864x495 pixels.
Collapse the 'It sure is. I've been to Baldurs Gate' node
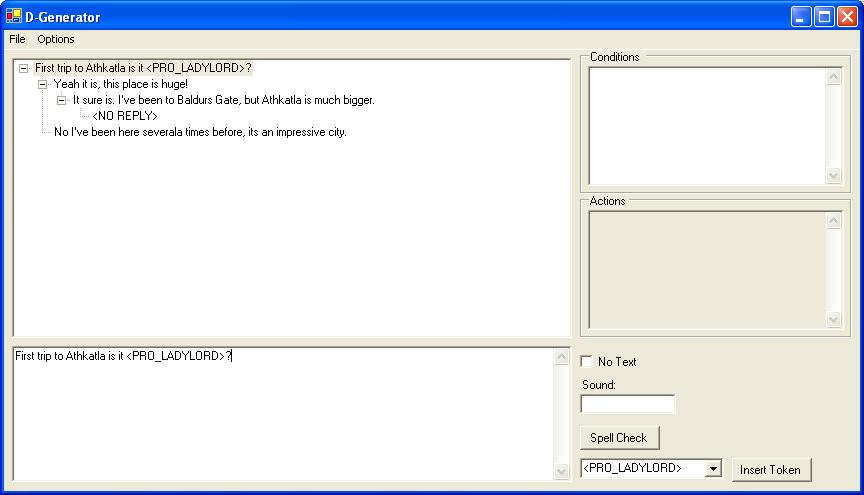[62, 100]
